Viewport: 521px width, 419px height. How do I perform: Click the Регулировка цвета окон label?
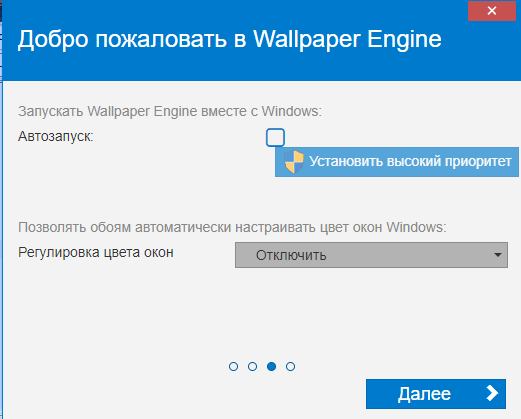(96, 252)
